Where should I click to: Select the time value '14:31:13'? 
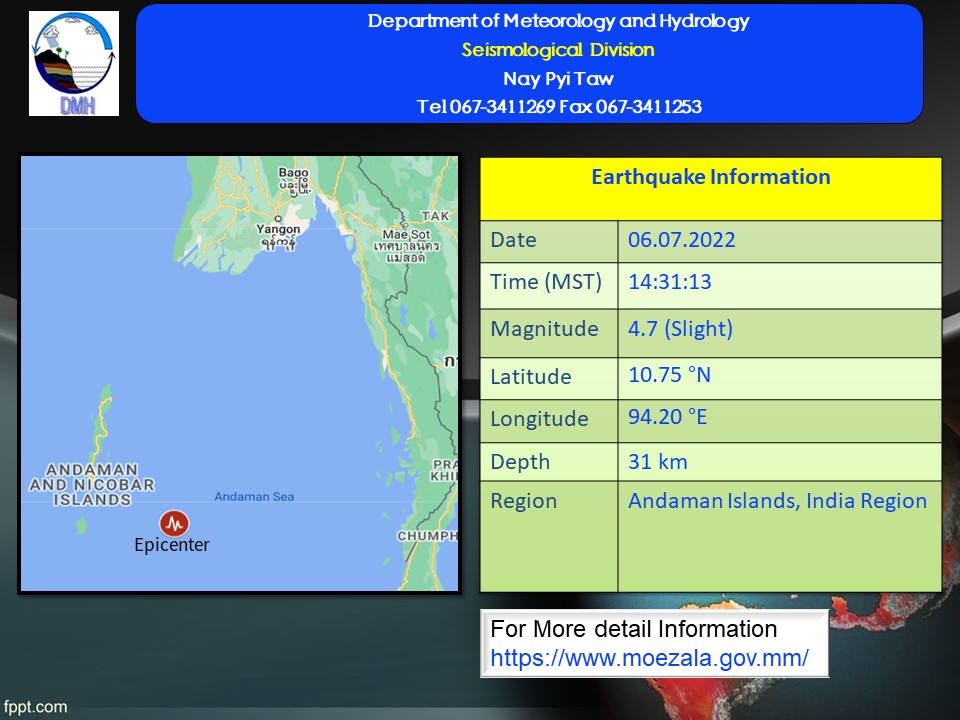point(670,282)
